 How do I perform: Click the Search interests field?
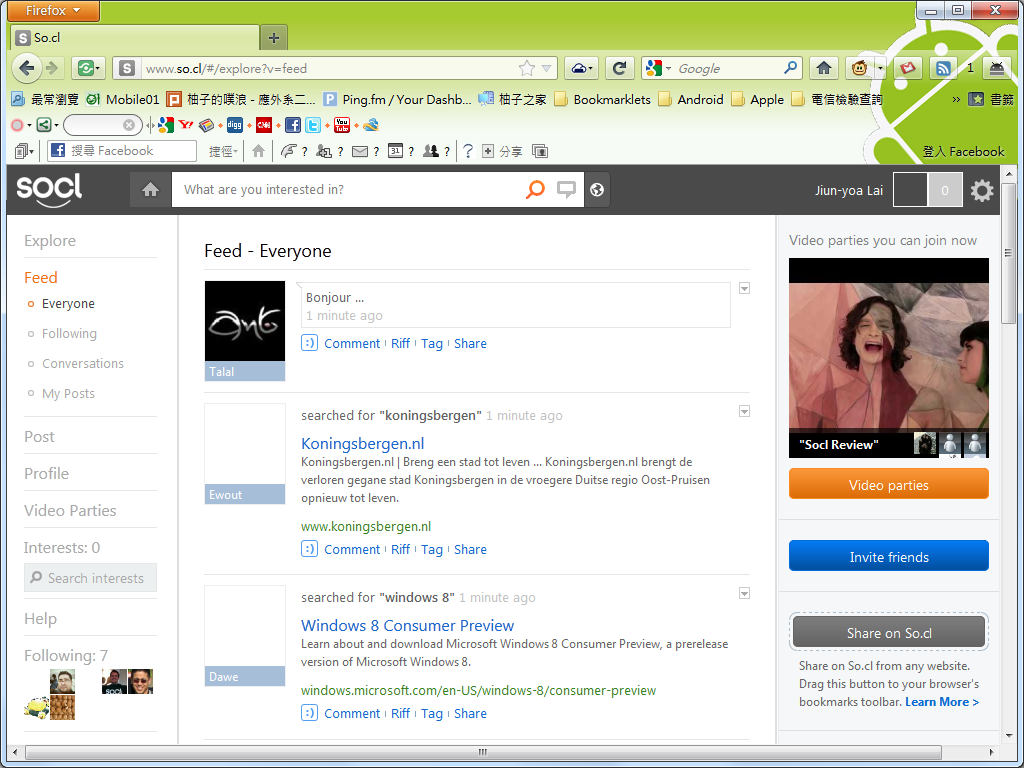pyautogui.click(x=90, y=578)
